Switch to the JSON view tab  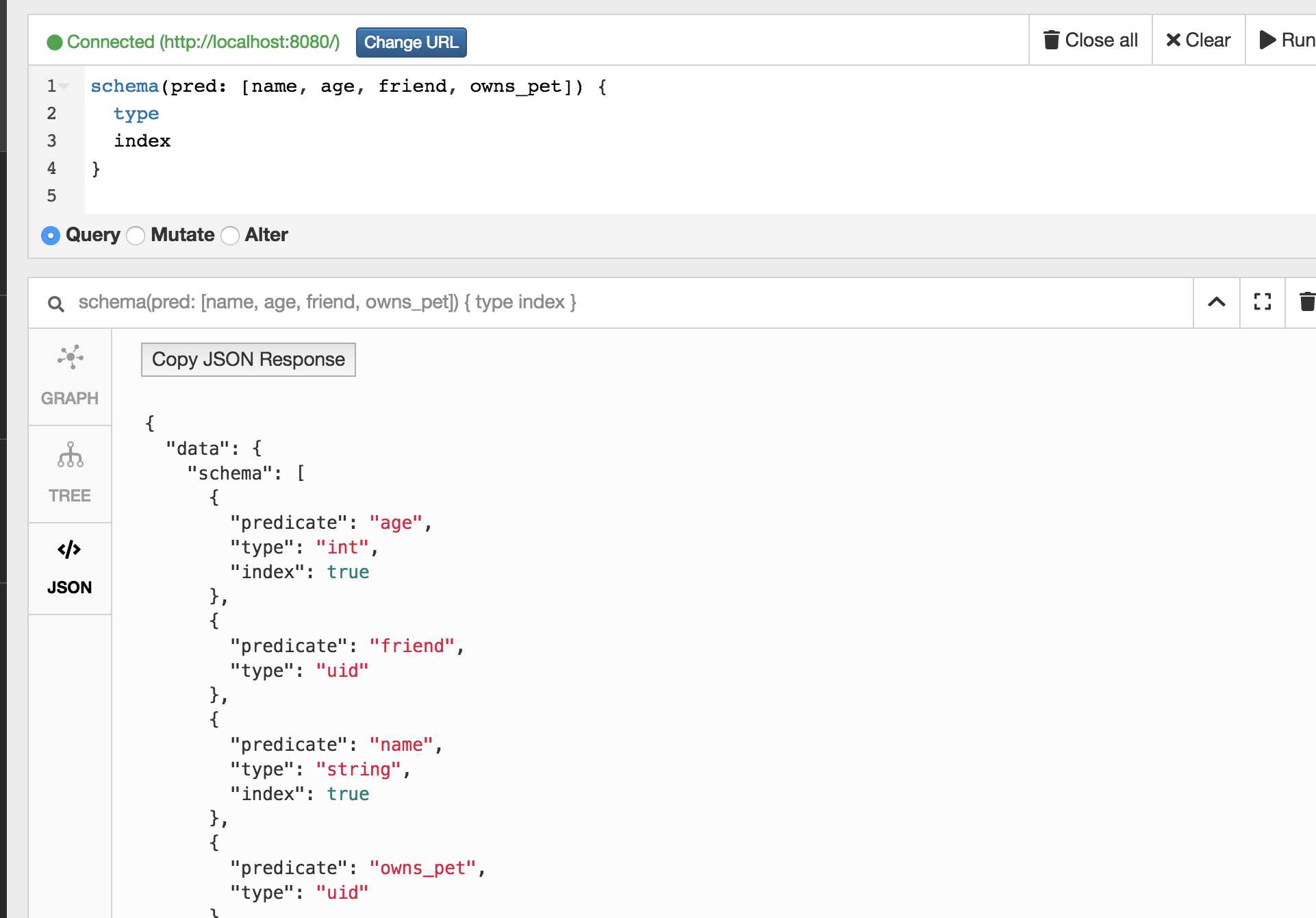click(x=70, y=569)
